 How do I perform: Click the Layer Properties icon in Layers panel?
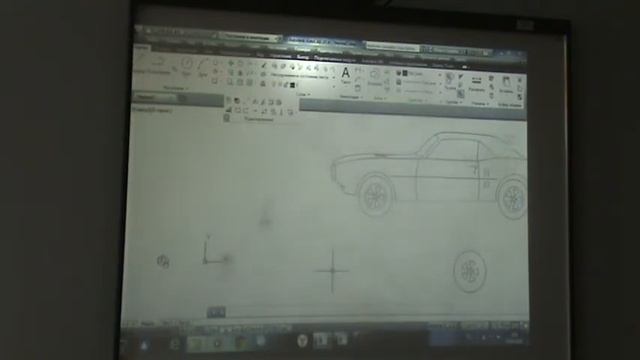[x=263, y=66]
